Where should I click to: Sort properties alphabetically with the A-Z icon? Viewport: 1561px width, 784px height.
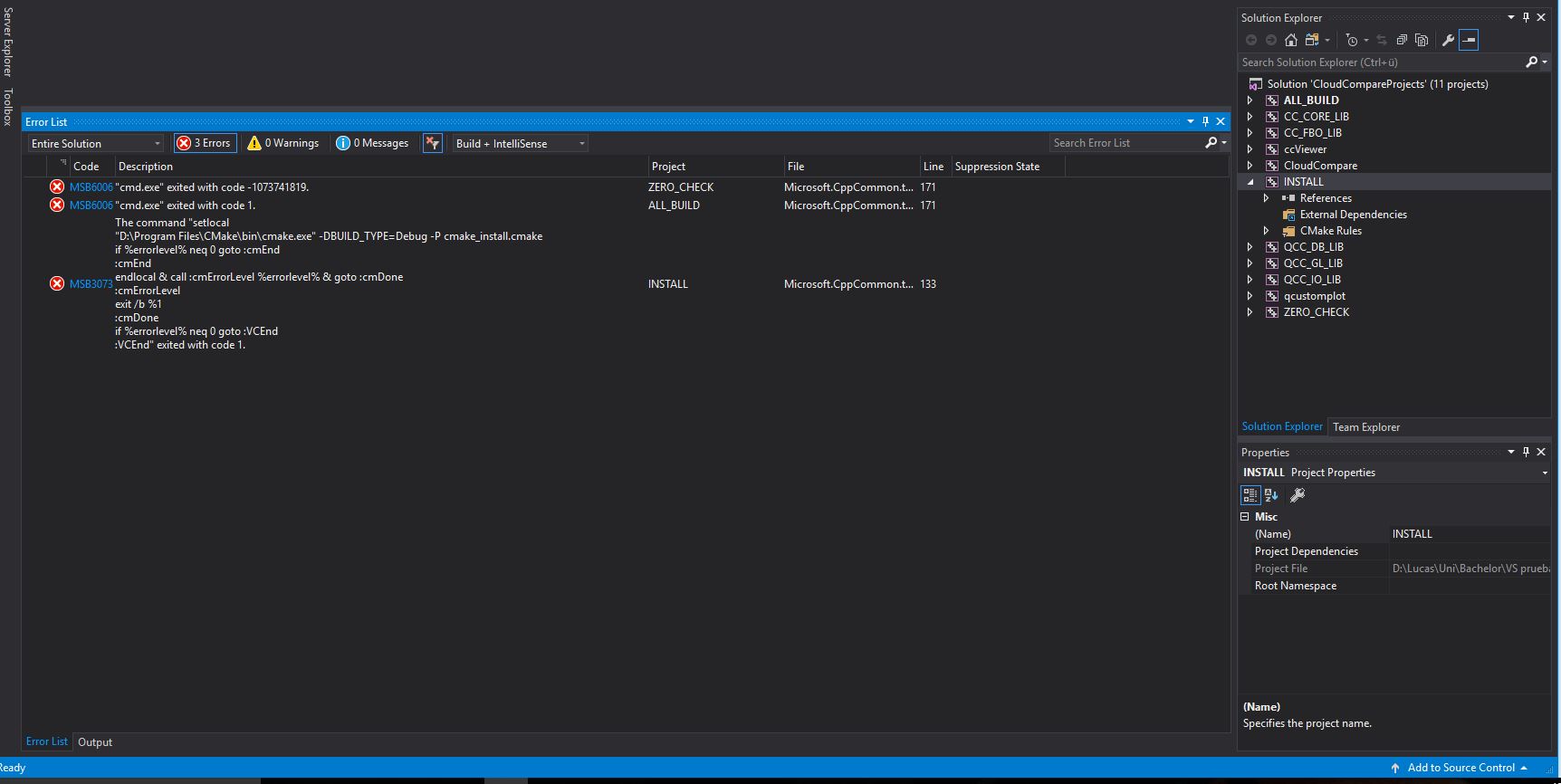point(1271,495)
